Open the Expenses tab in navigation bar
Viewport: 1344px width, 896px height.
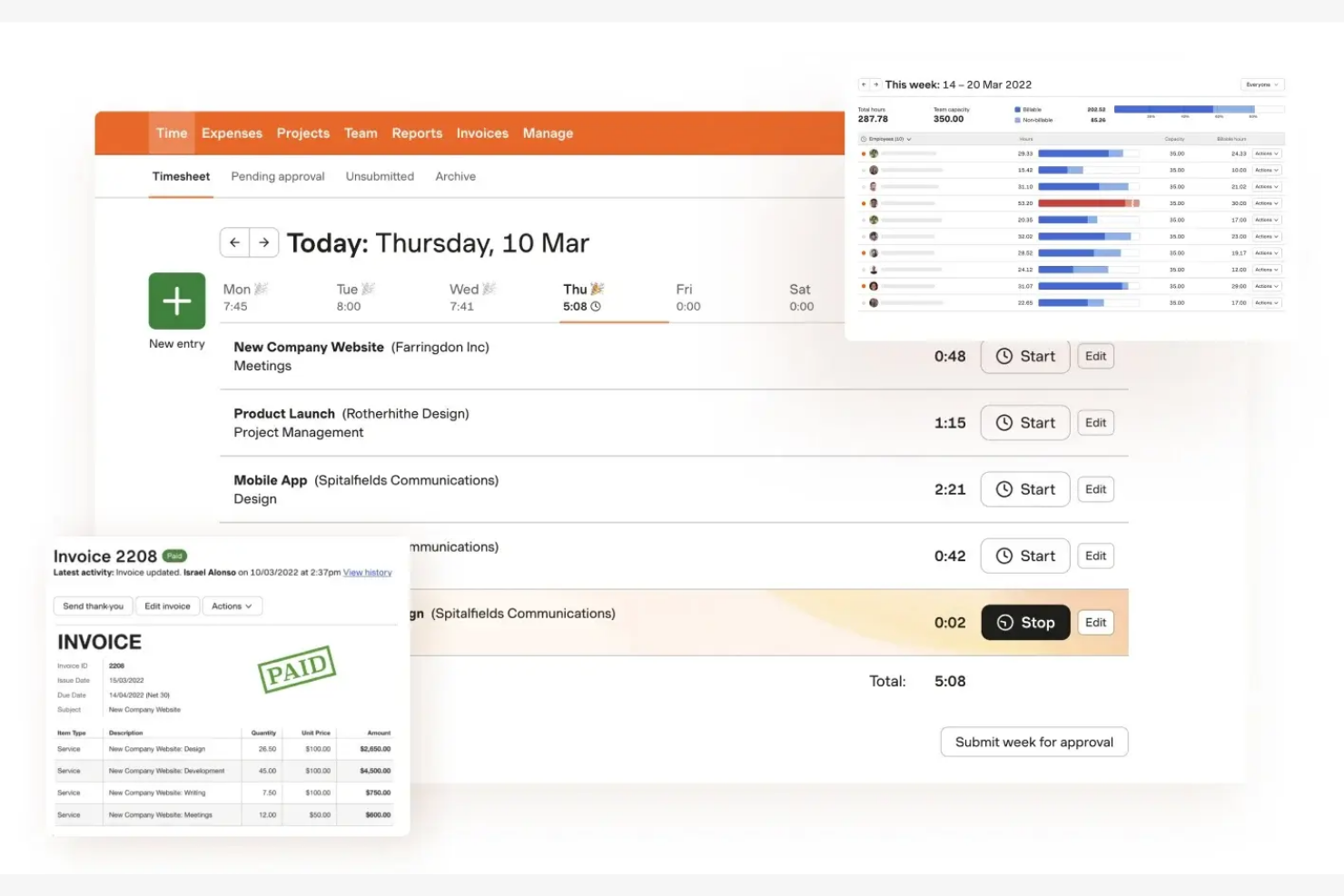[x=232, y=133]
